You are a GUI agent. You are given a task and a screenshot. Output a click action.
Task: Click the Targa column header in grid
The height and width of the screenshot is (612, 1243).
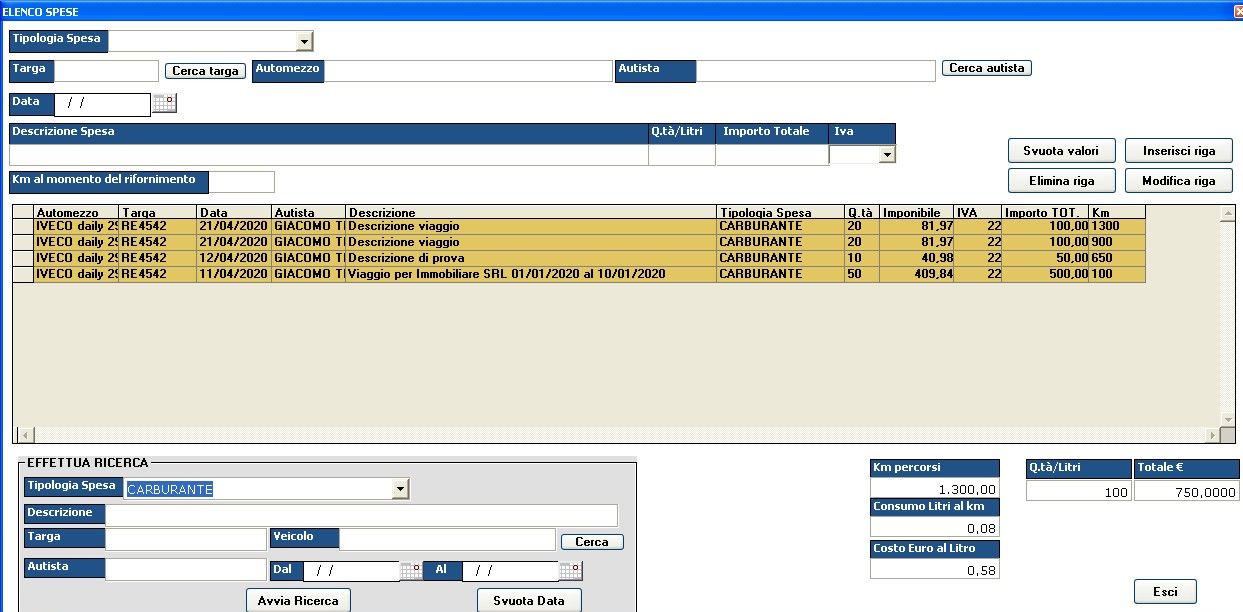coord(158,213)
